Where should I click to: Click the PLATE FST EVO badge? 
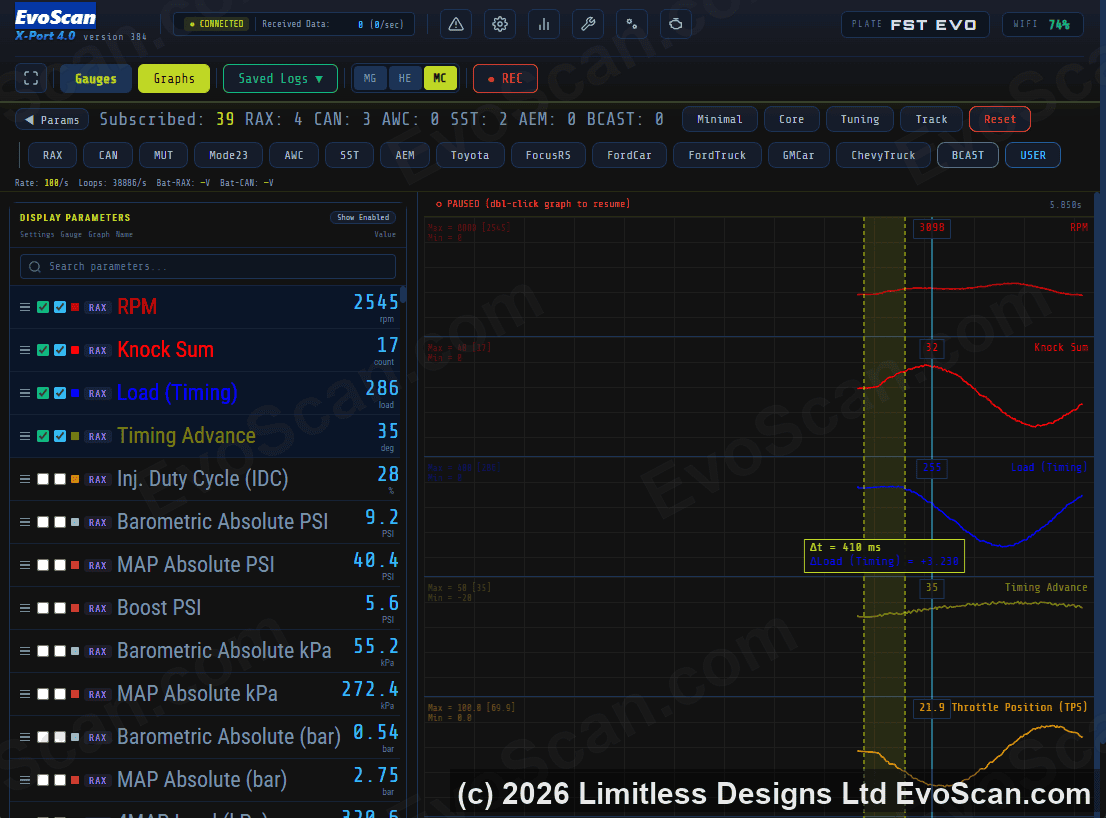(x=915, y=25)
